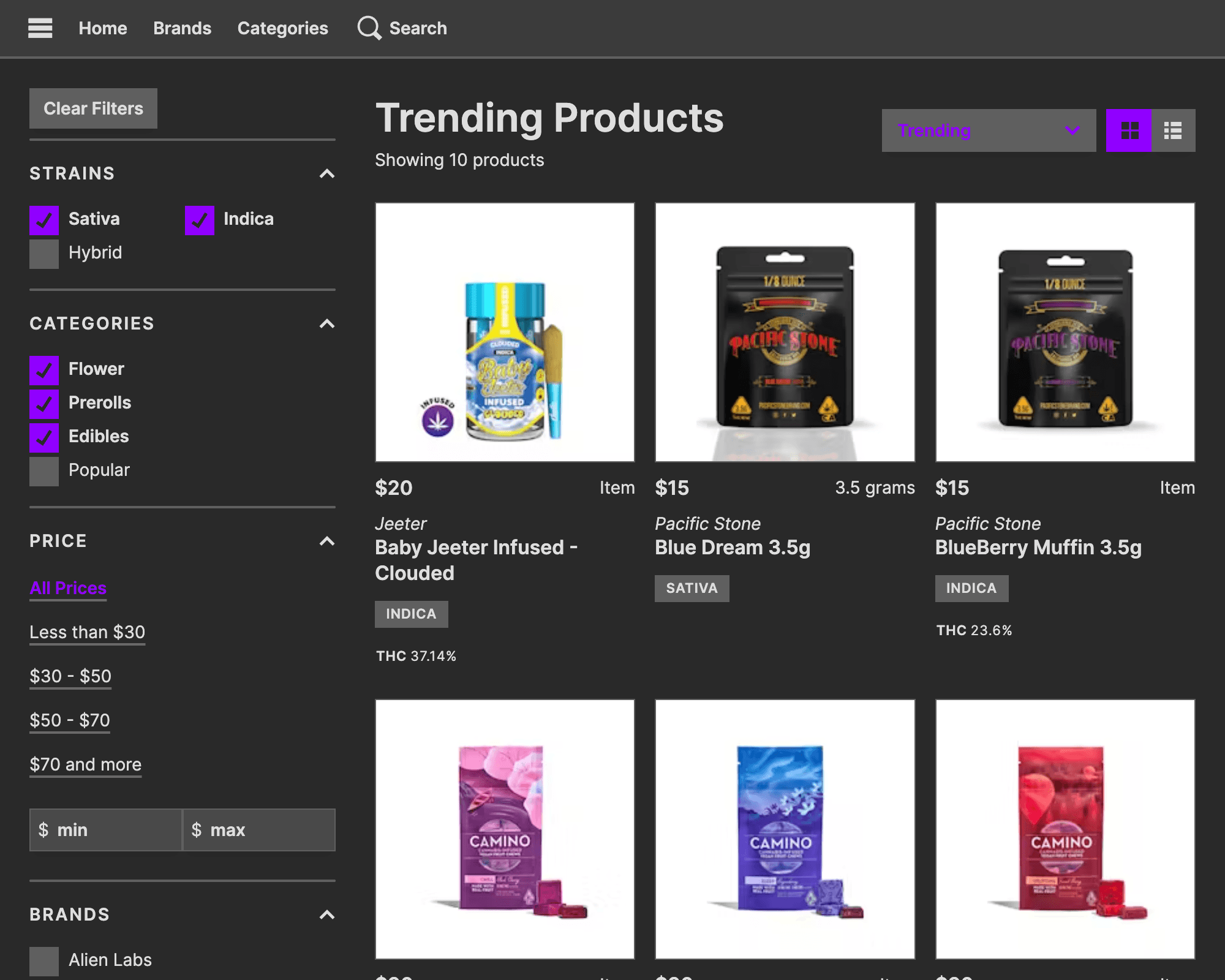Screen dimensions: 1225x980
Task: Click Pacific Stone brand above Blue Dream
Action: click(x=707, y=524)
